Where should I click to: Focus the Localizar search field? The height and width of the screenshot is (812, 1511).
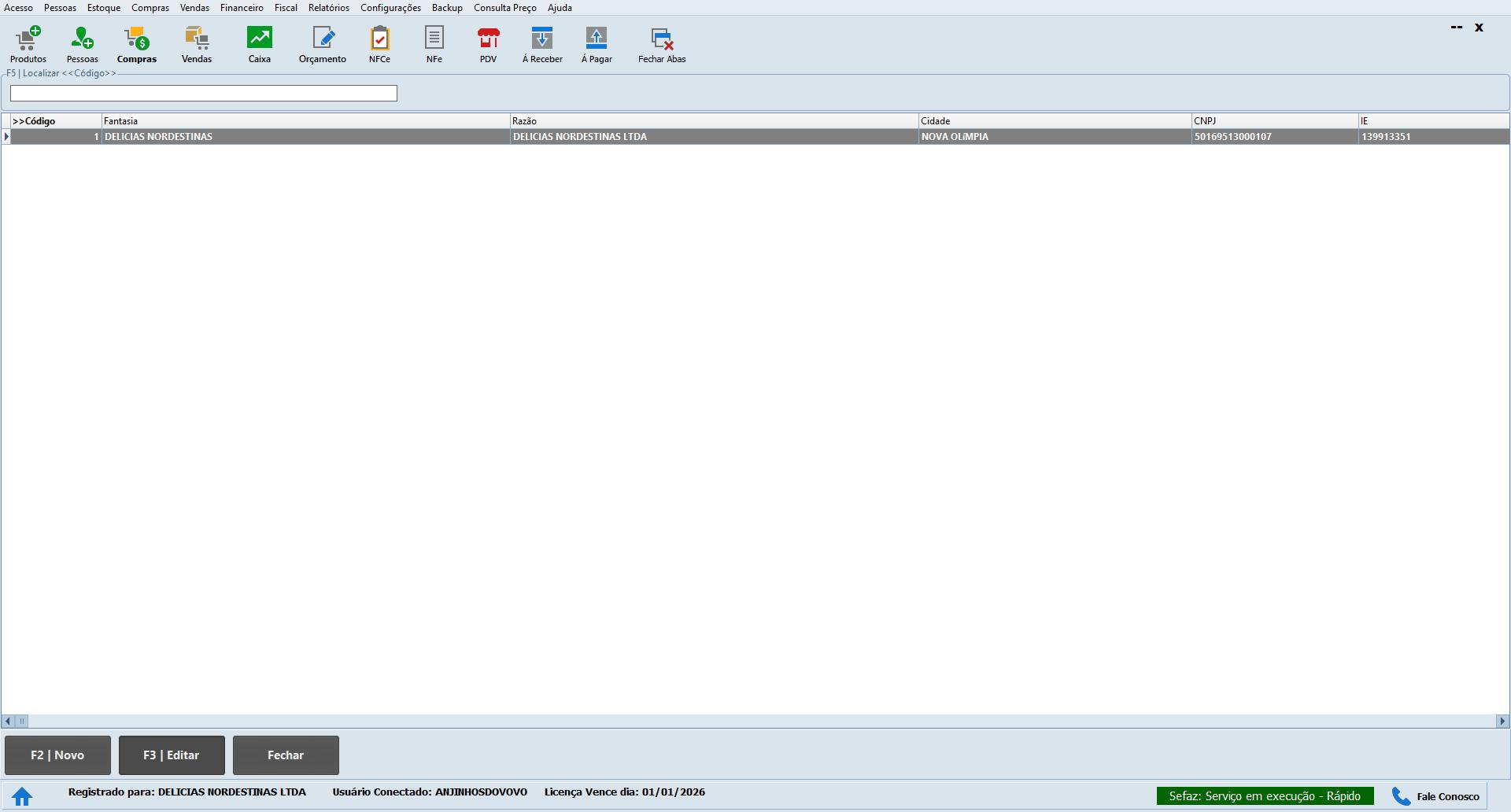[203, 94]
